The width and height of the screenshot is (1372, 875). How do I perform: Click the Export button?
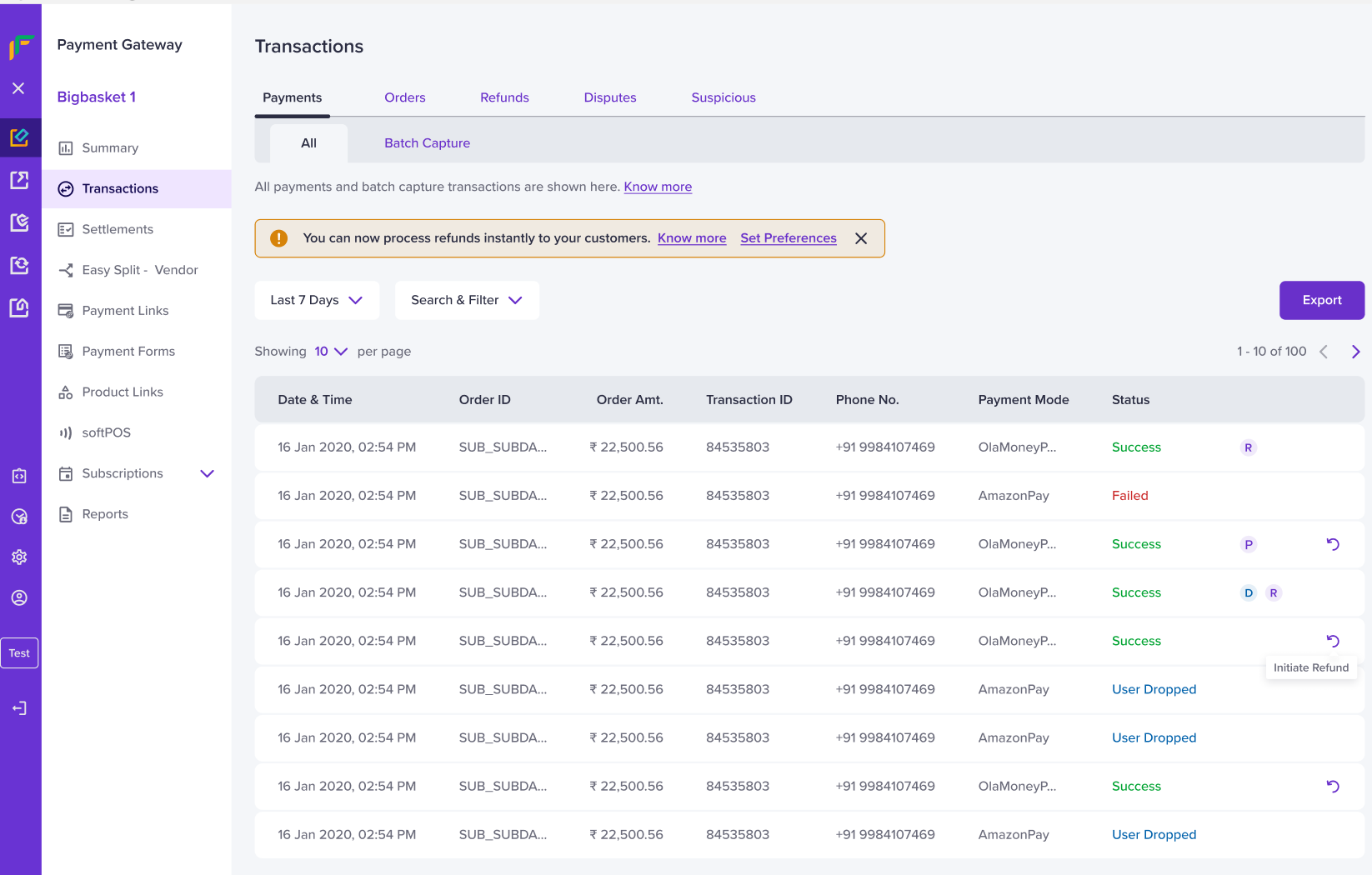[1321, 300]
